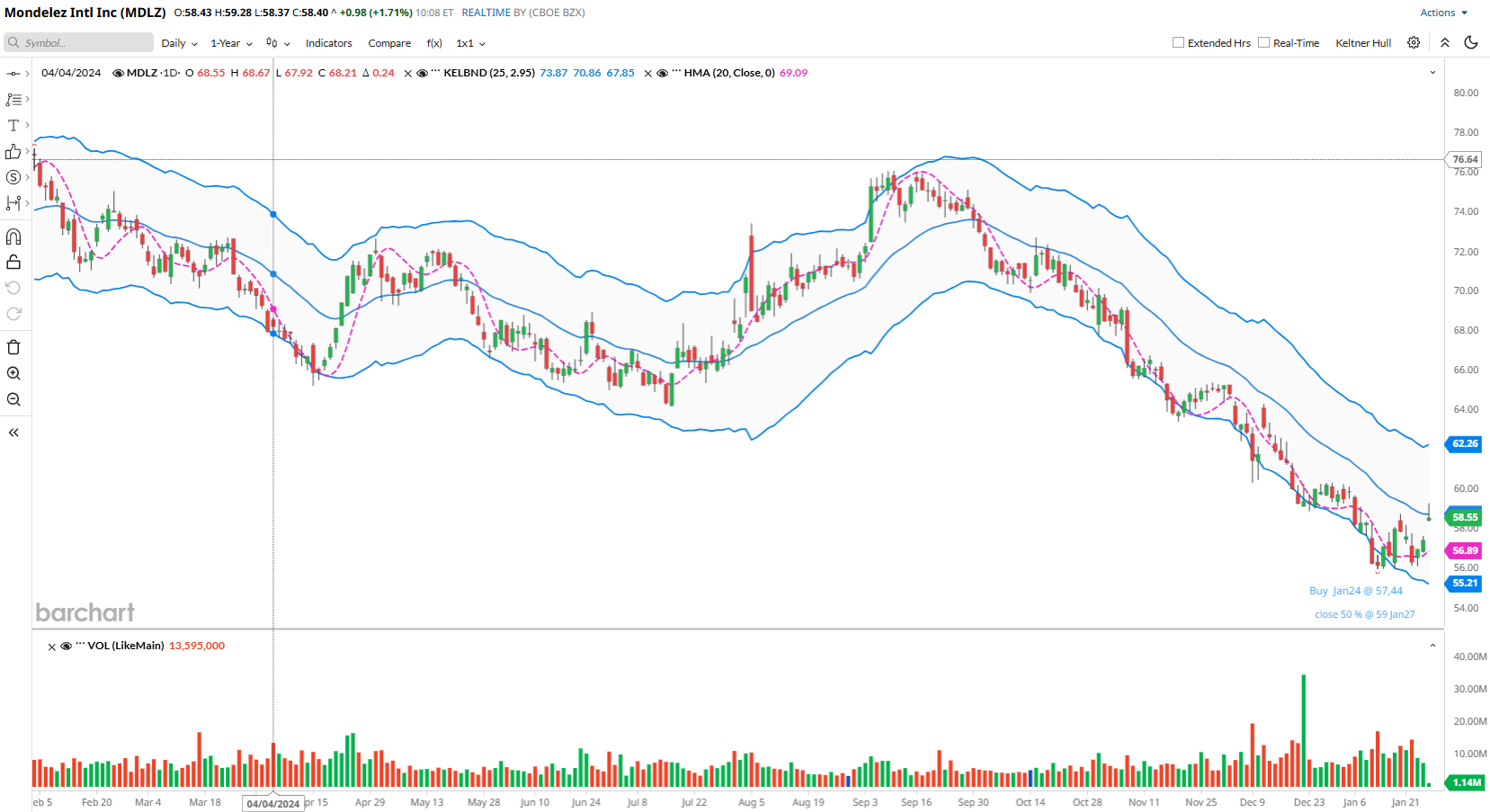Click the Keltner Hull template button
The width and height of the screenshot is (1490, 812).
(x=1362, y=43)
